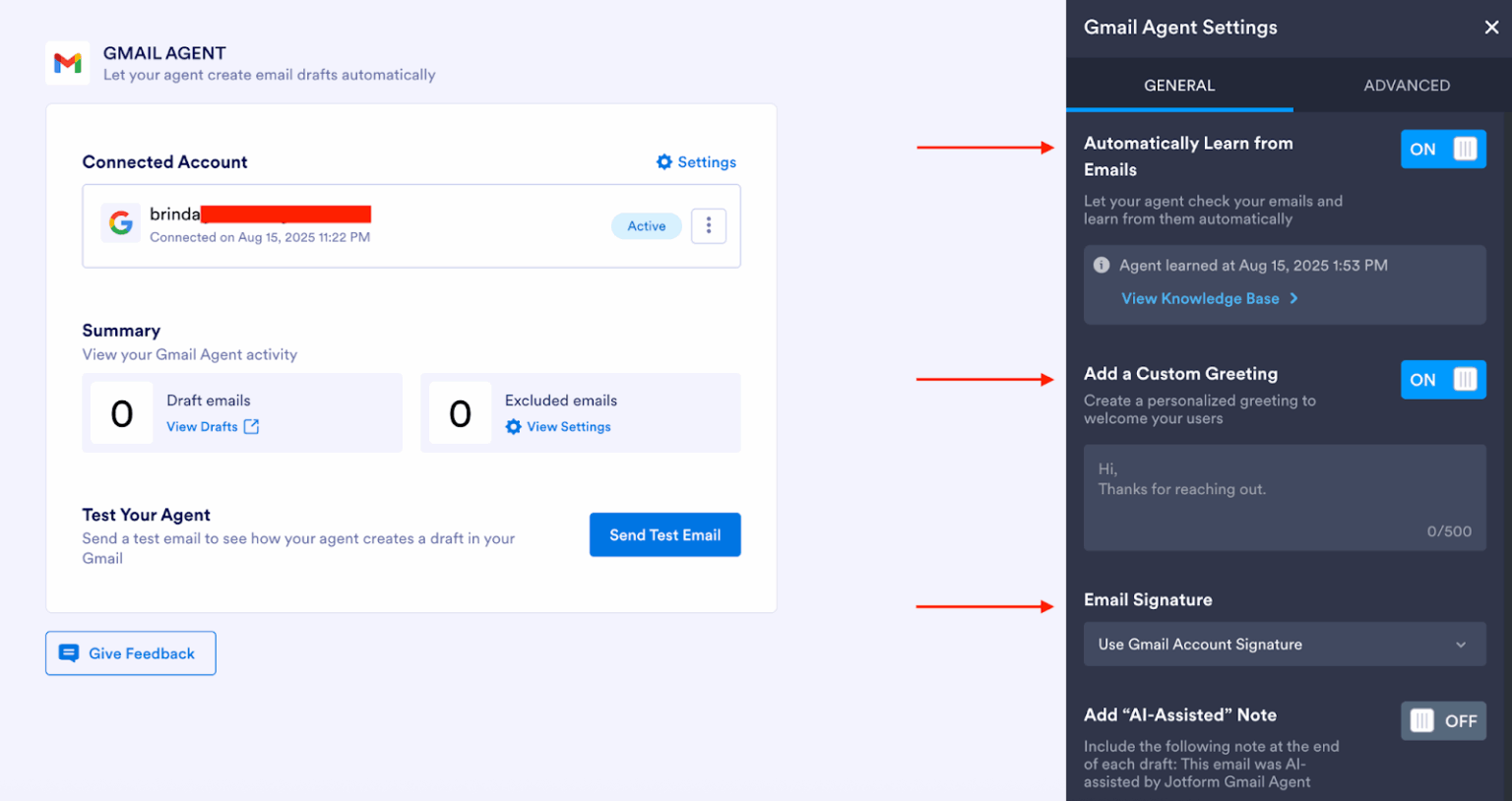Viewport: 1512px width, 801px height.
Task: Switch to the Advanced tab
Action: coord(1406,86)
